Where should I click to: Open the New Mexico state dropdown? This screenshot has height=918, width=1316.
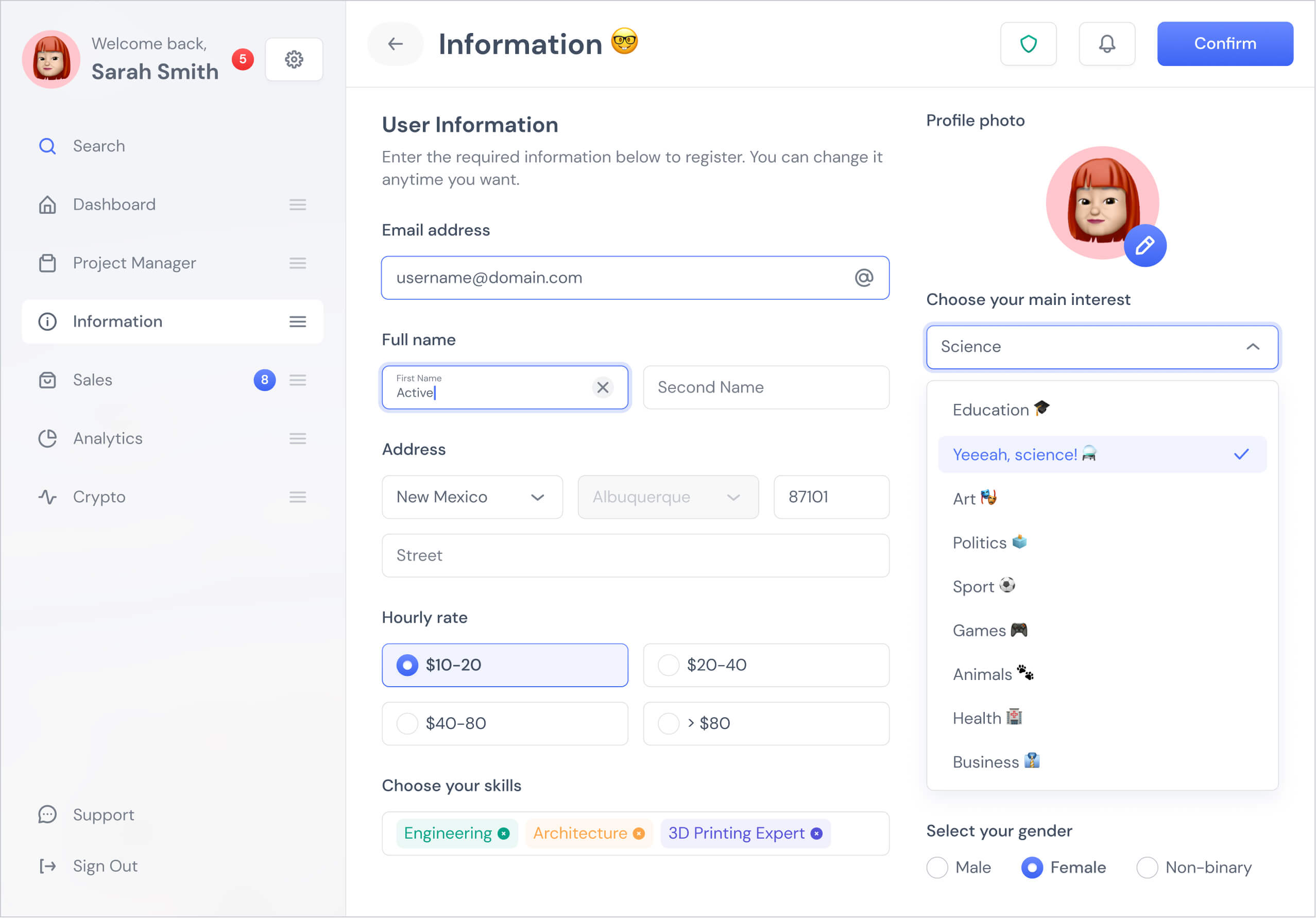472,497
